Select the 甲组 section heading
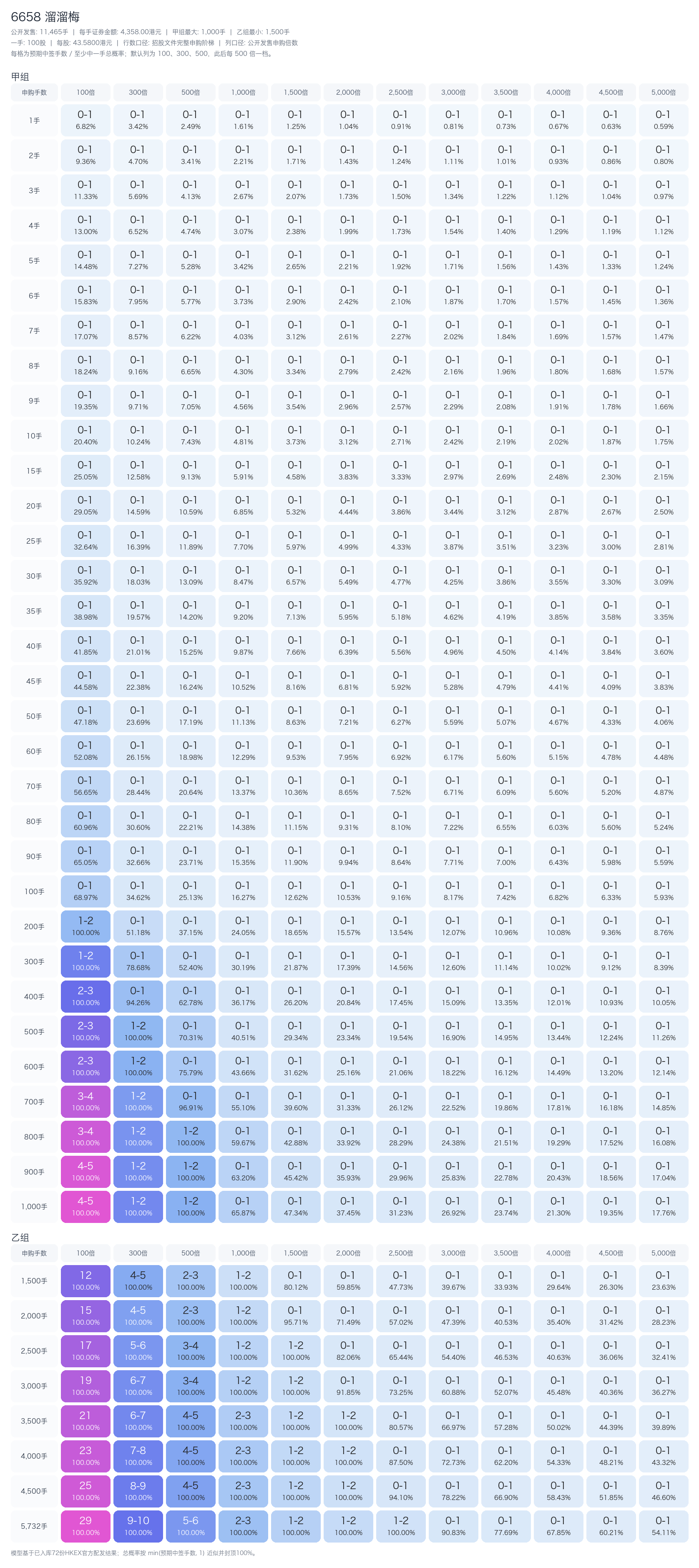Screen dimensions: 699x1568 [20, 77]
